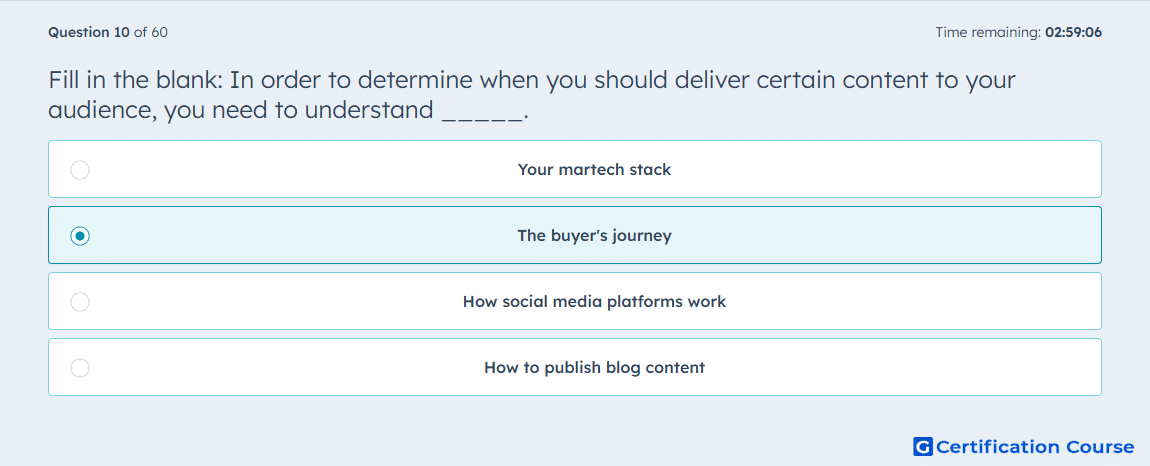
Task: Click empty area of the blog content card
Action: 880,368
